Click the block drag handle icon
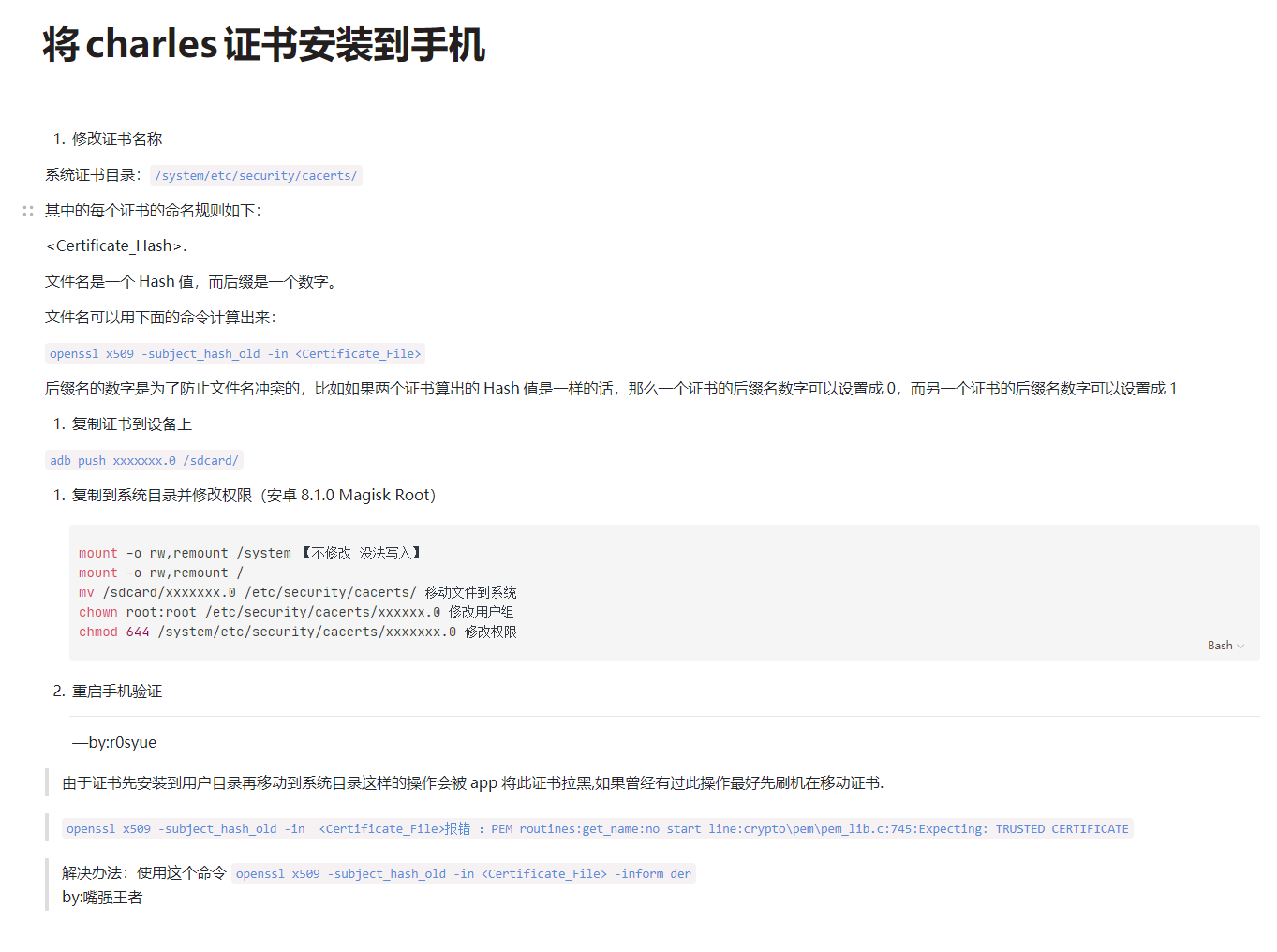 pyautogui.click(x=28, y=211)
